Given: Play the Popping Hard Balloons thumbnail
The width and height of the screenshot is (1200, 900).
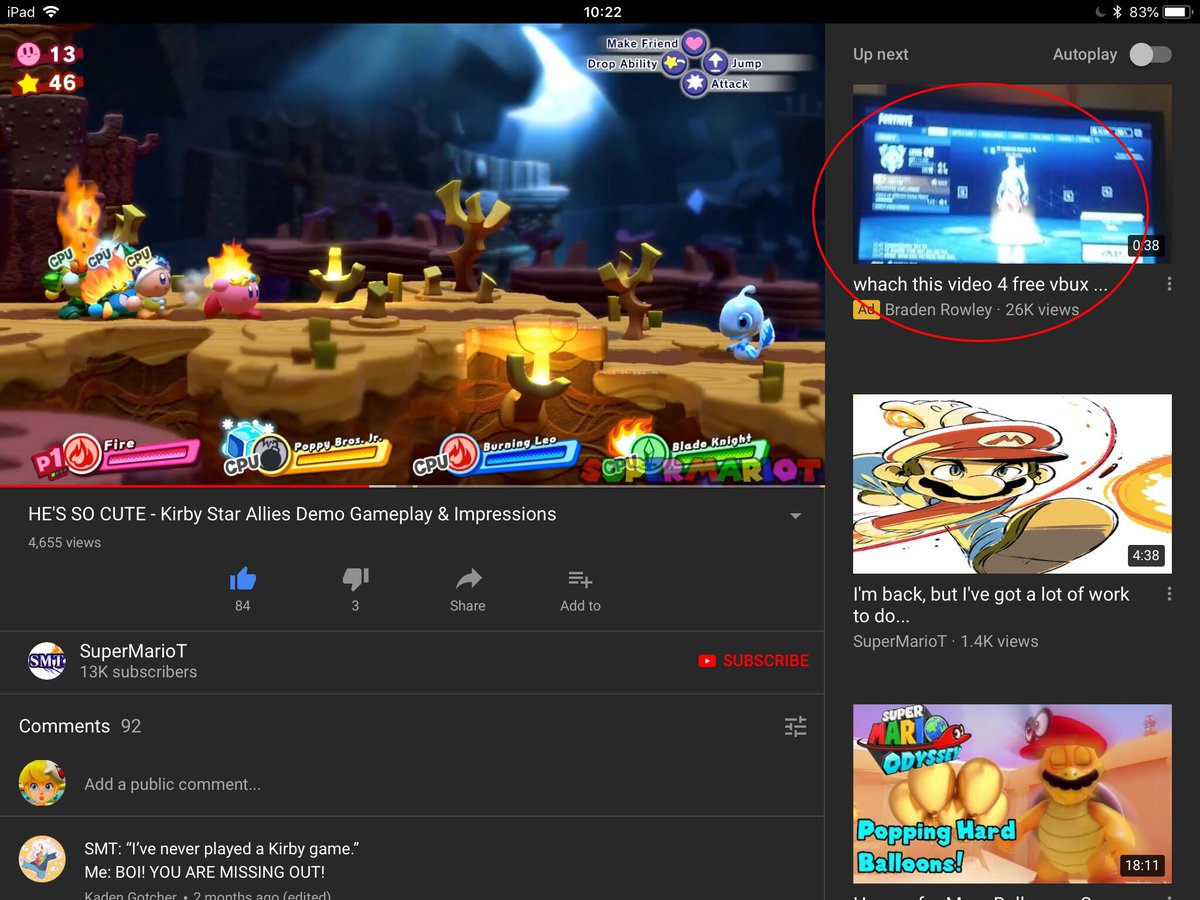Looking at the screenshot, I should tap(1012, 794).
